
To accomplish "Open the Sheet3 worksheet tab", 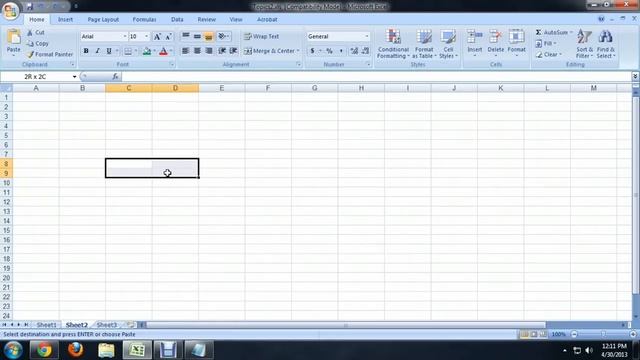I will click(107, 325).
